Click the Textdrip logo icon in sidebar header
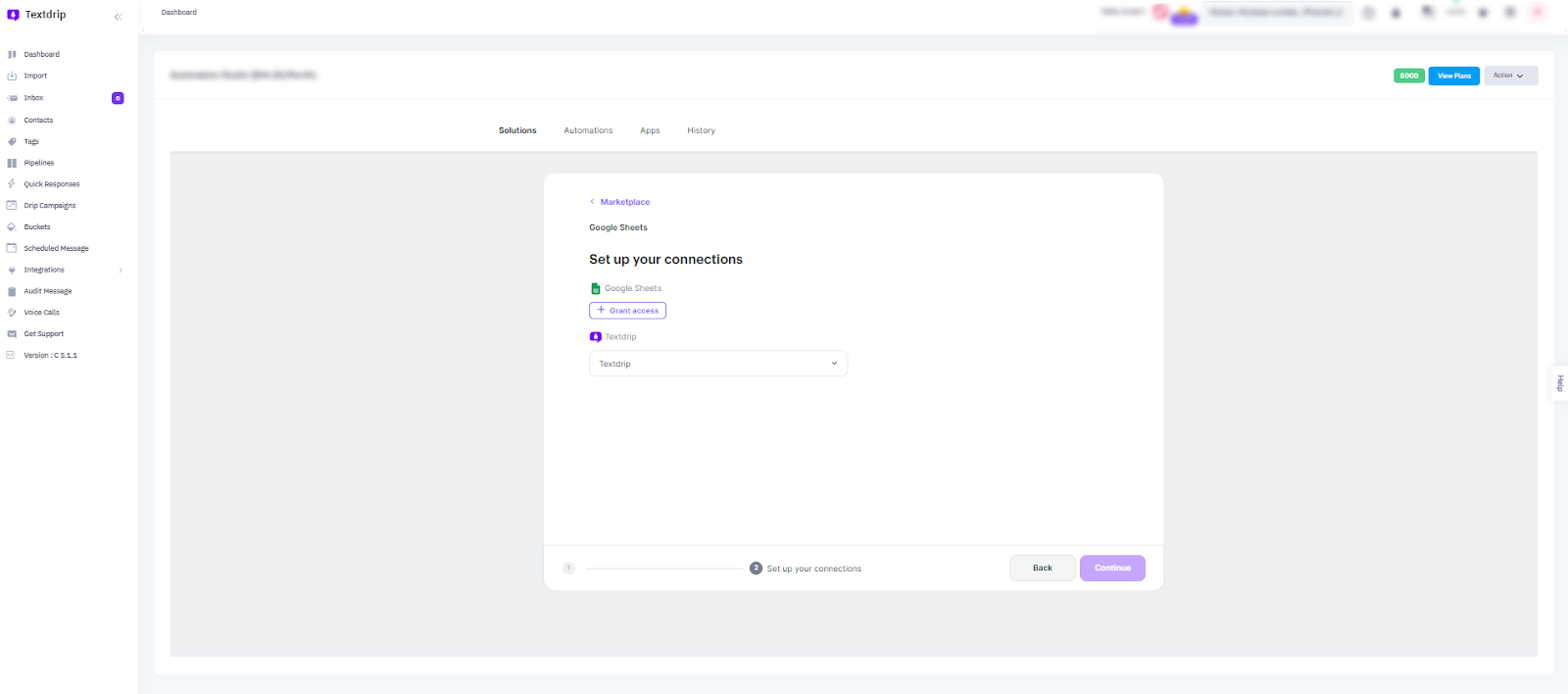The height and width of the screenshot is (694, 1568). [13, 15]
